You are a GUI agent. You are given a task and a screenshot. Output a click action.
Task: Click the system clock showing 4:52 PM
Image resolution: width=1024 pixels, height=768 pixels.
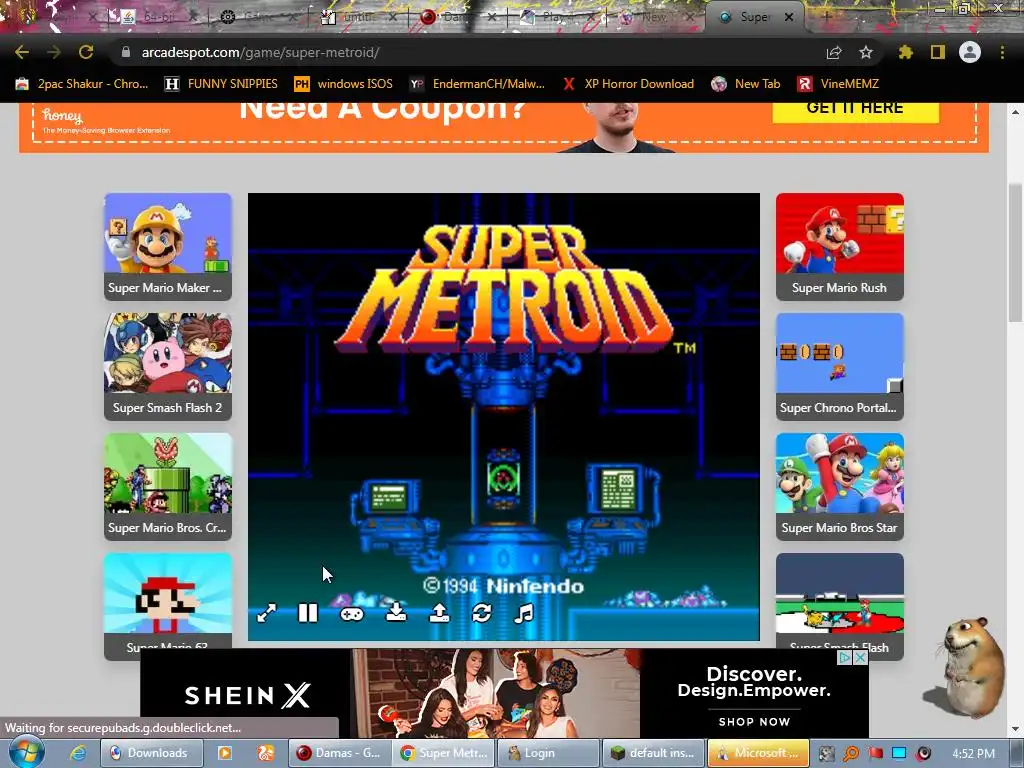point(973,754)
